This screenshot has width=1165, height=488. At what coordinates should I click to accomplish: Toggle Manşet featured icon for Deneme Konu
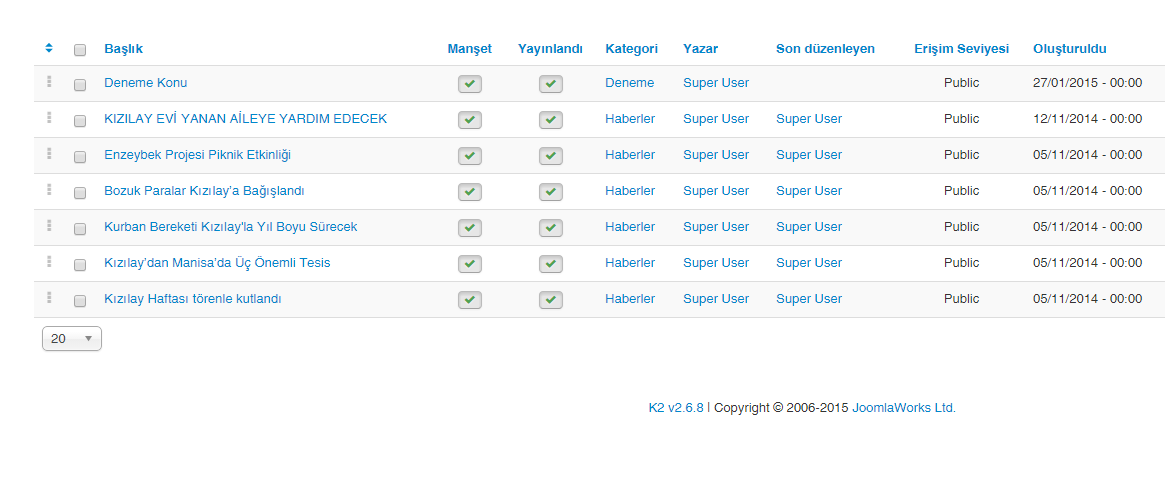470,84
